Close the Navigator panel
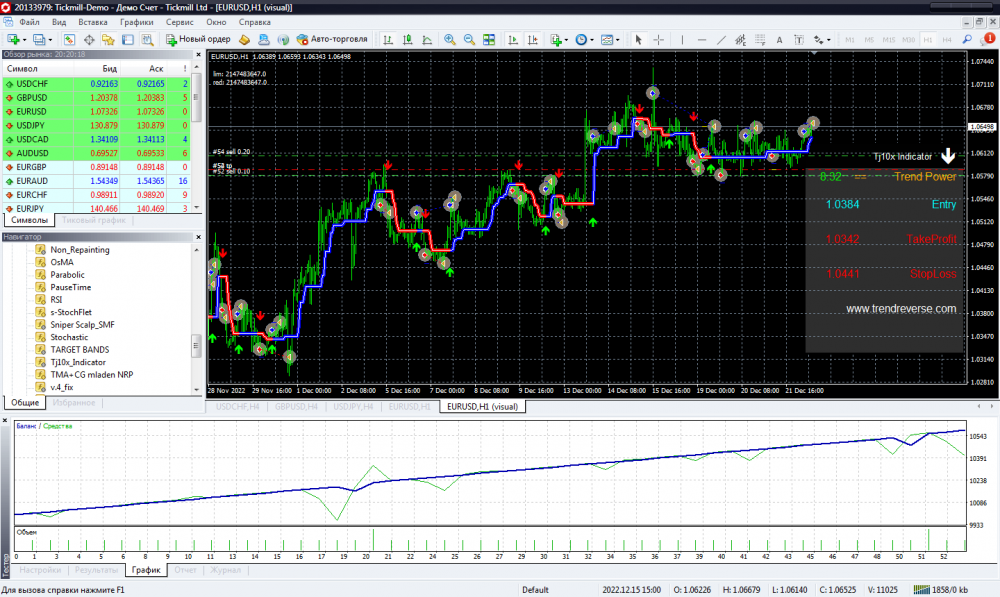Image resolution: width=1000 pixels, height=597 pixels. (x=198, y=237)
